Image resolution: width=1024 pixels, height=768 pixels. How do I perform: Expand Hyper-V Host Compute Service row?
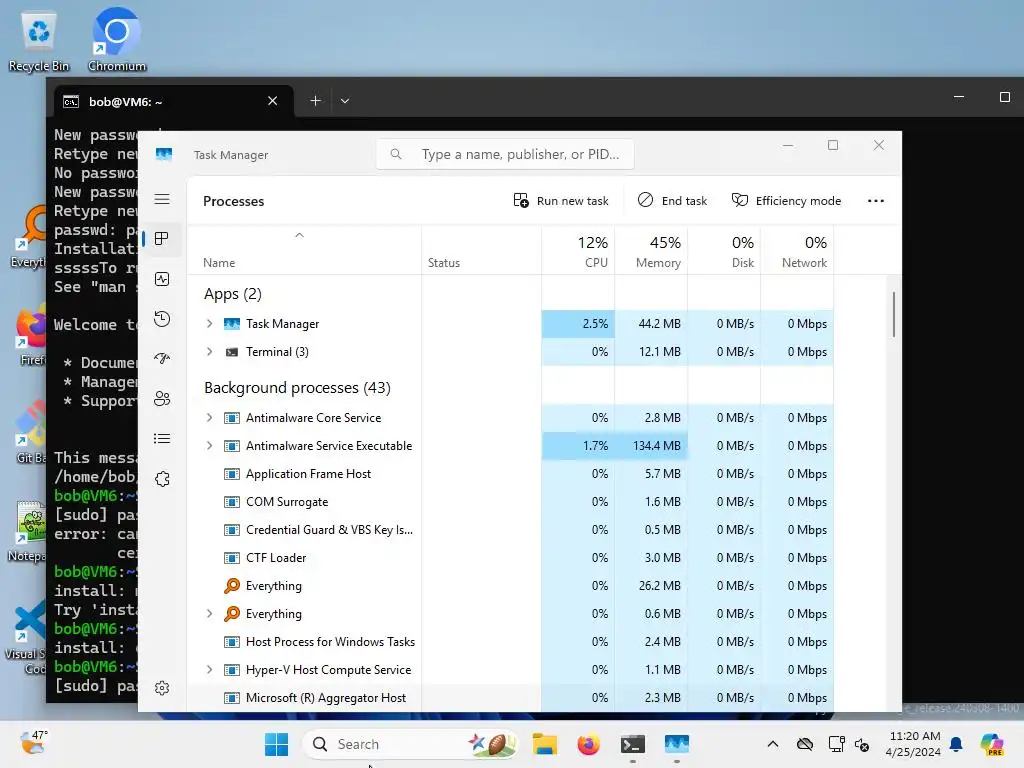point(209,669)
